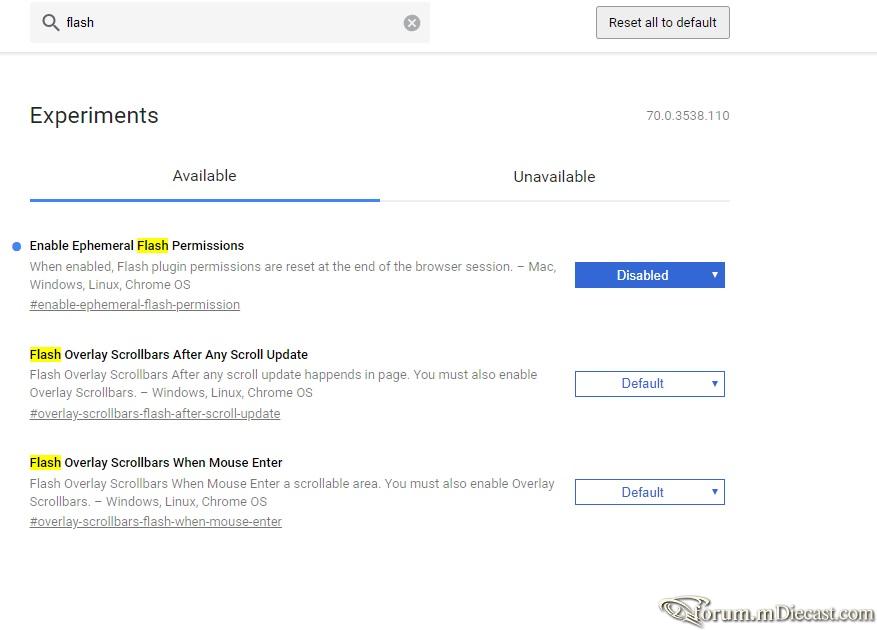Viewport: 877px width, 630px height.
Task: Open #overlay-scrollbars-flash-after-scroll-update link
Action: pyautogui.click(x=155, y=413)
